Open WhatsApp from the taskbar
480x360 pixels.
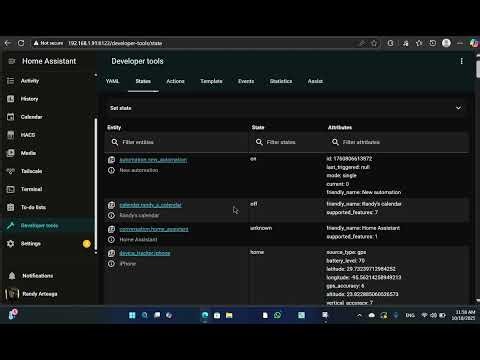pos(277,315)
